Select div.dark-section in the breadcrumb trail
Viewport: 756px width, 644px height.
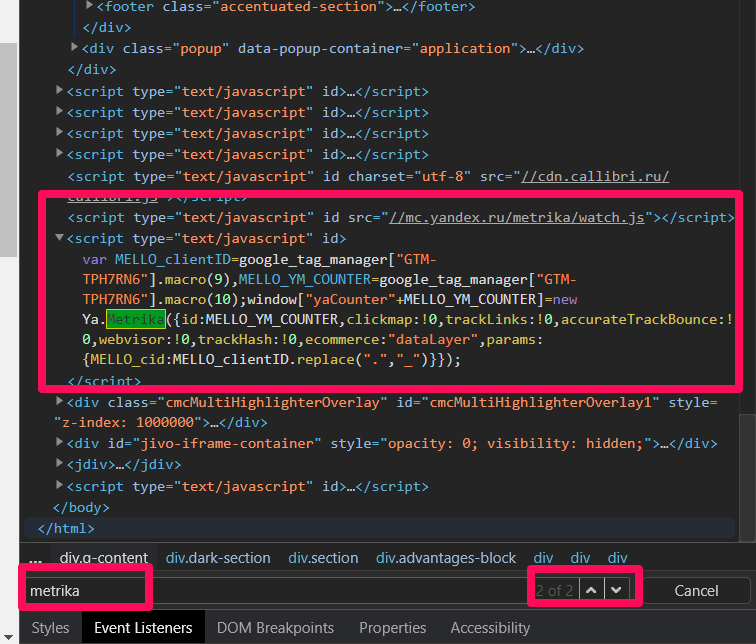[x=218, y=558]
